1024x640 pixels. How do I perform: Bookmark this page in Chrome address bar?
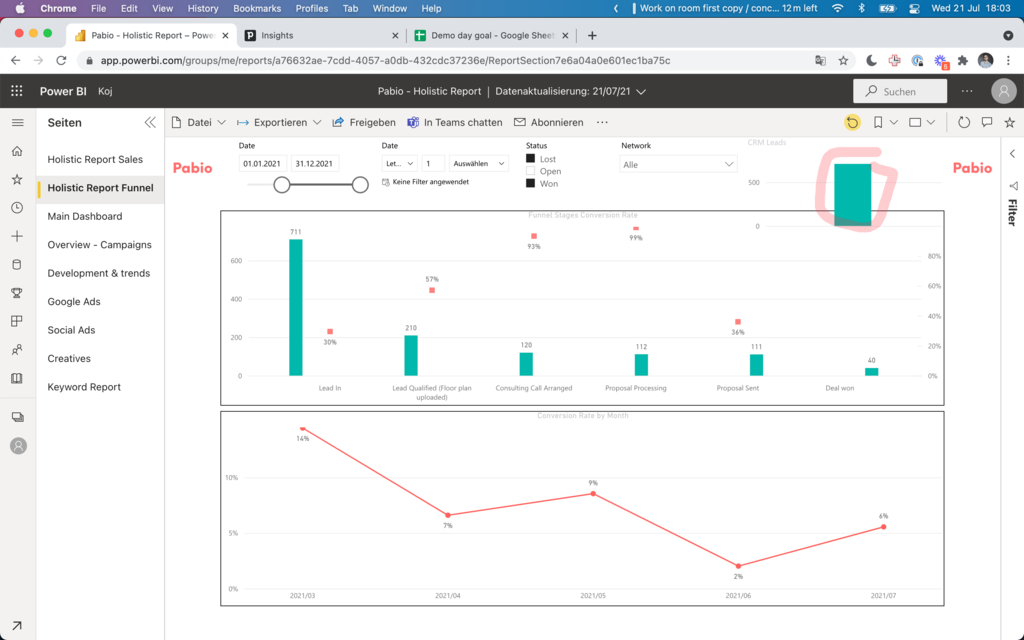(x=843, y=60)
